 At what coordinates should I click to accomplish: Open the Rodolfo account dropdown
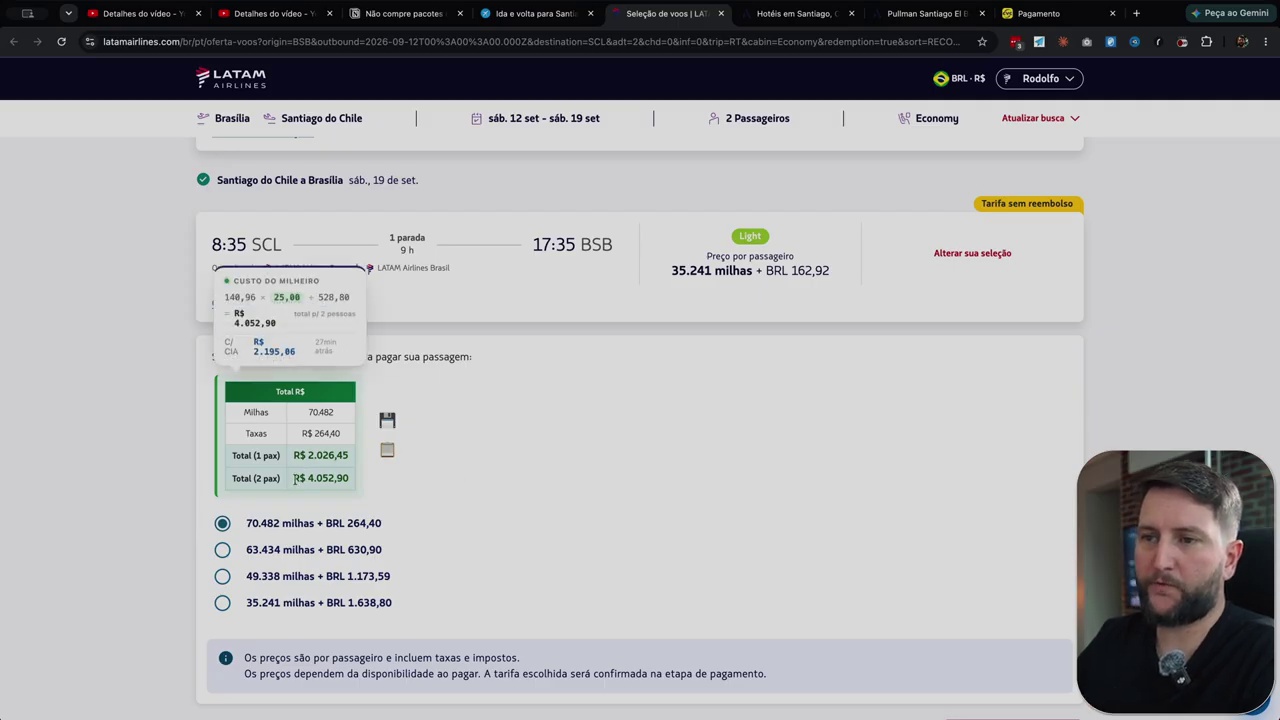[x=1039, y=78]
